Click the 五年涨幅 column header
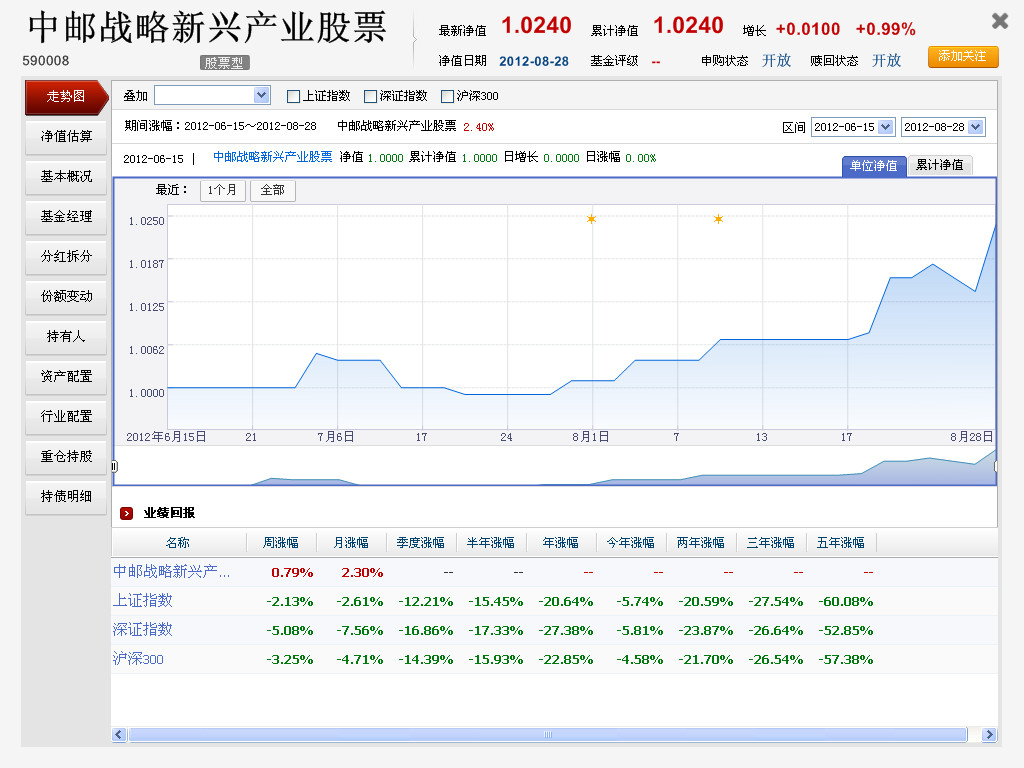 pyautogui.click(x=840, y=543)
